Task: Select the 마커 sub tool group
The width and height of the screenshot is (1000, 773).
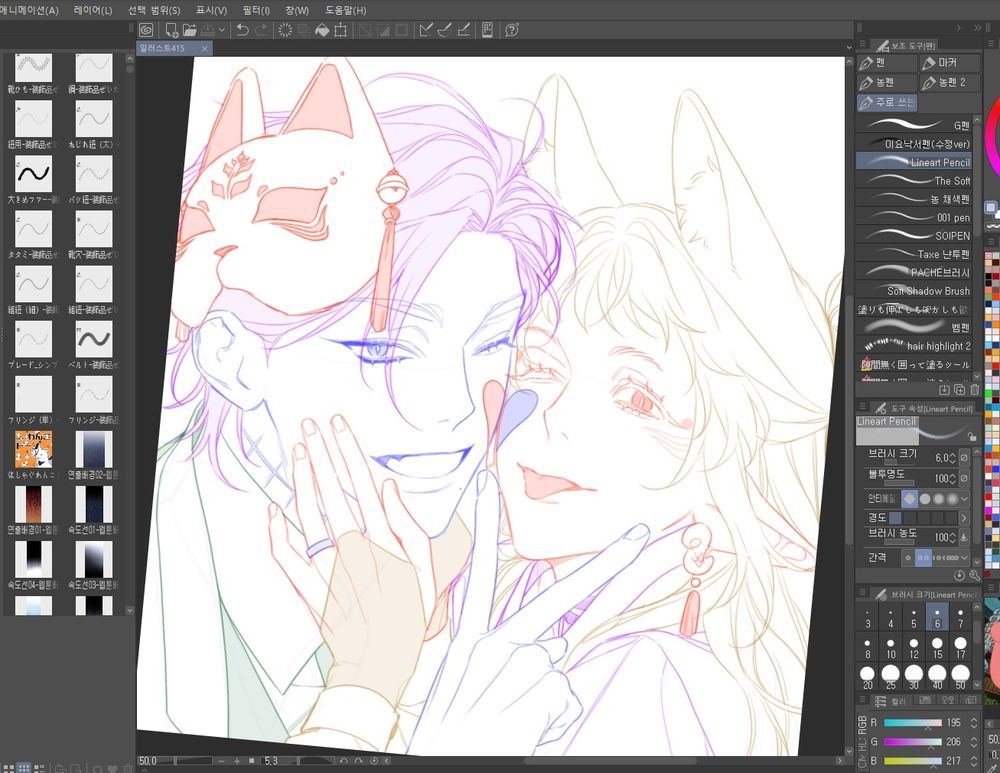Action: click(x=950, y=63)
